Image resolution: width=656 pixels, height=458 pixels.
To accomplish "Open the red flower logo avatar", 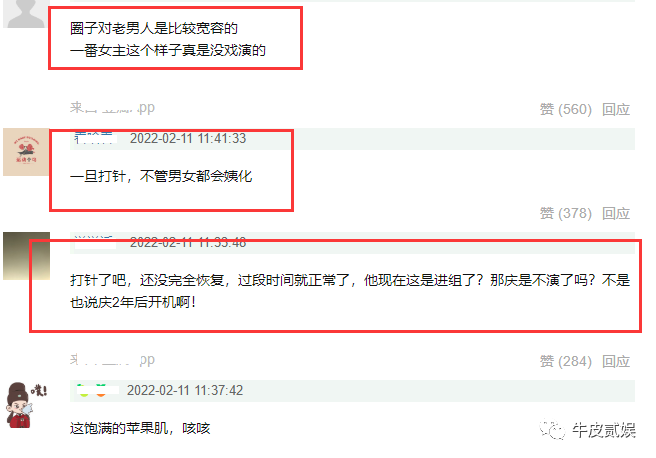I will click(26, 152).
